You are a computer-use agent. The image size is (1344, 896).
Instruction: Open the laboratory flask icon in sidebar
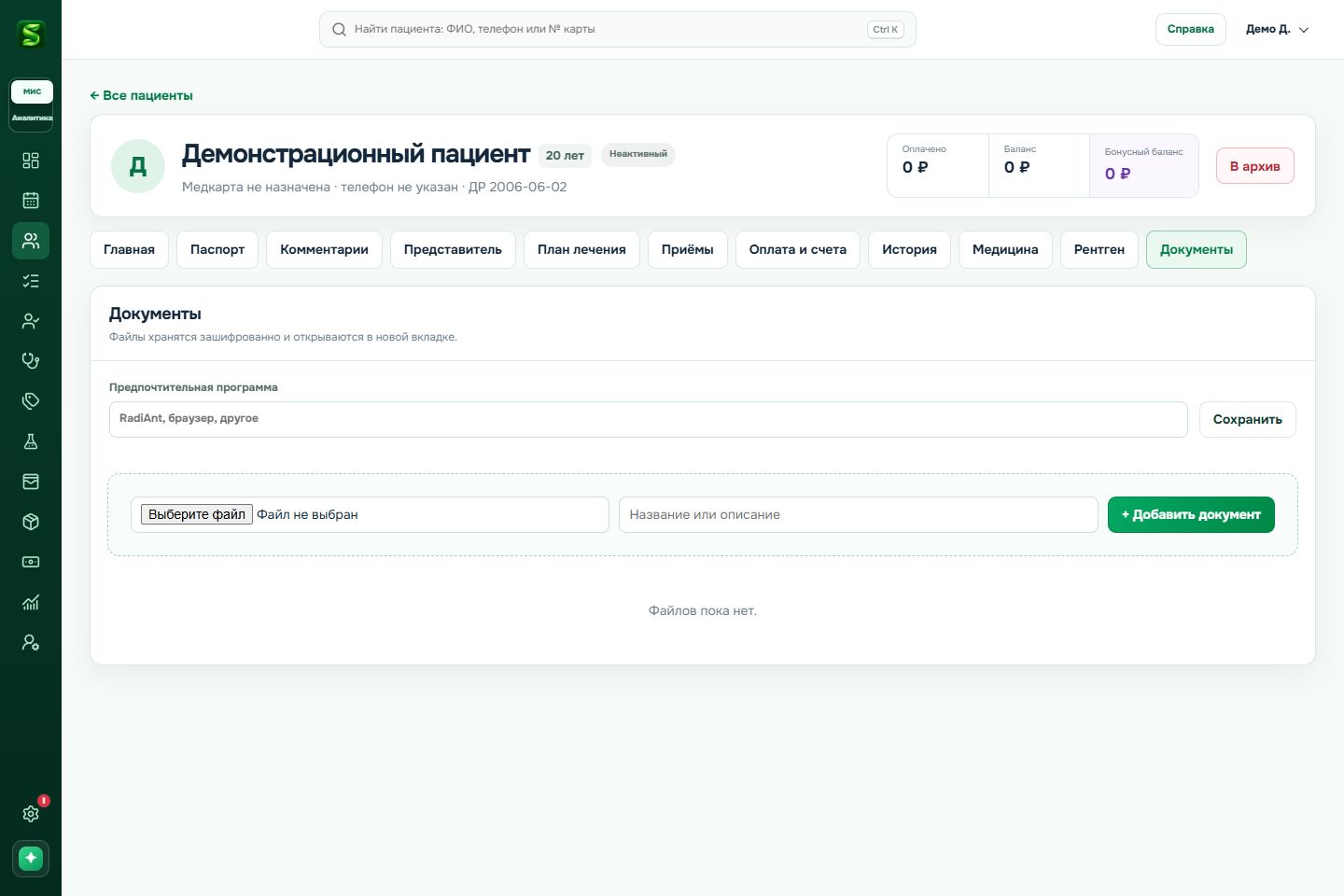[x=31, y=441]
